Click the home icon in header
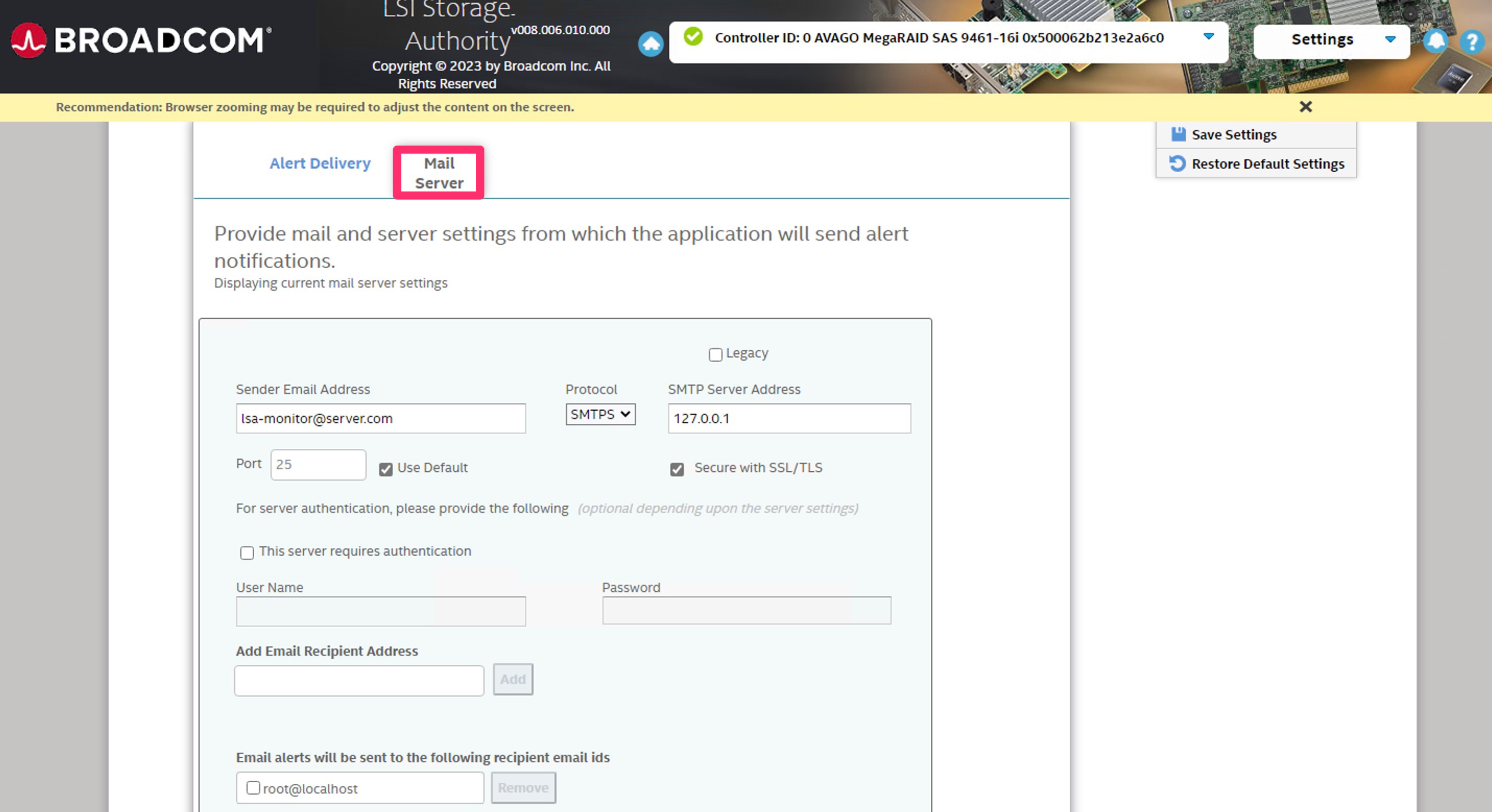The height and width of the screenshot is (812, 1492). point(650,43)
